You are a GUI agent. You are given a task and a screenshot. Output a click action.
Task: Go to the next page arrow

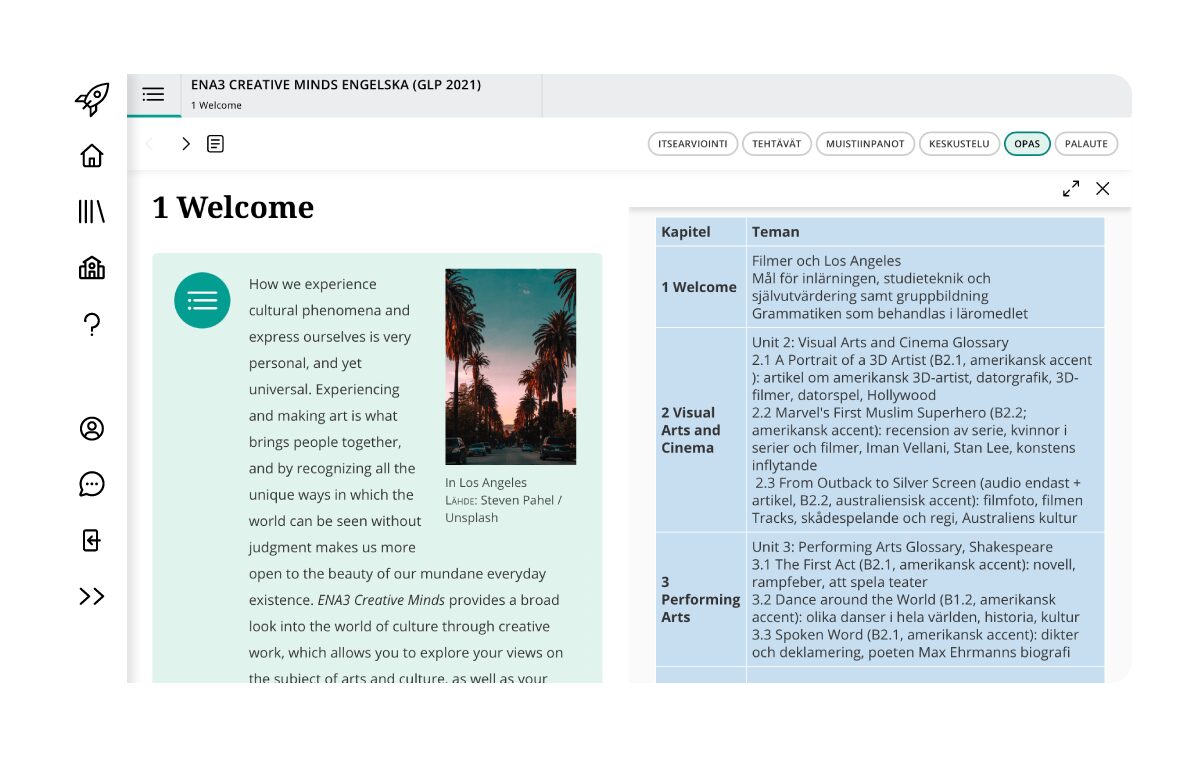[186, 144]
